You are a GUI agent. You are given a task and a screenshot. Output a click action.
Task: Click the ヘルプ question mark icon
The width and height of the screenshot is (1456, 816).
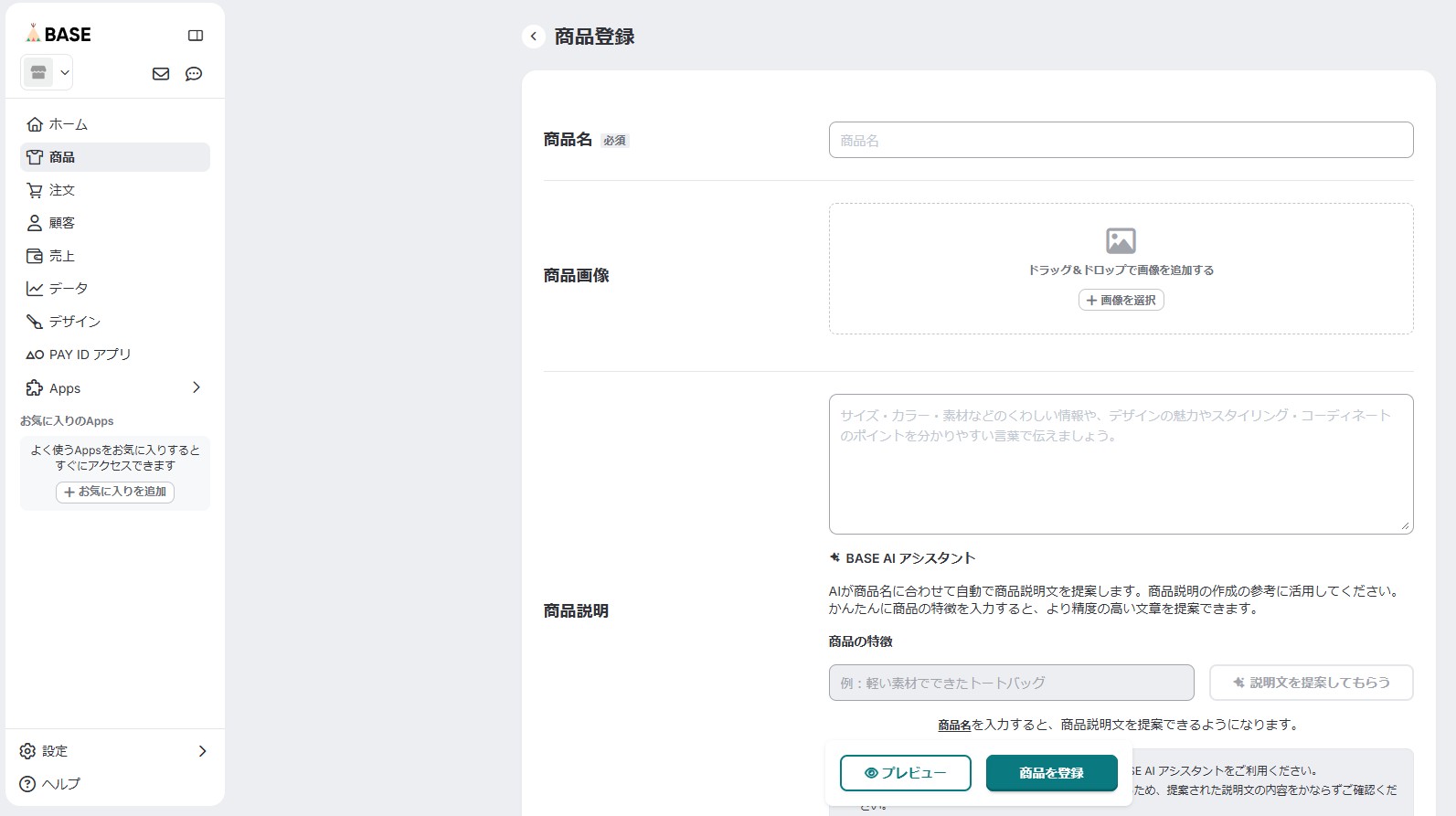point(27,784)
